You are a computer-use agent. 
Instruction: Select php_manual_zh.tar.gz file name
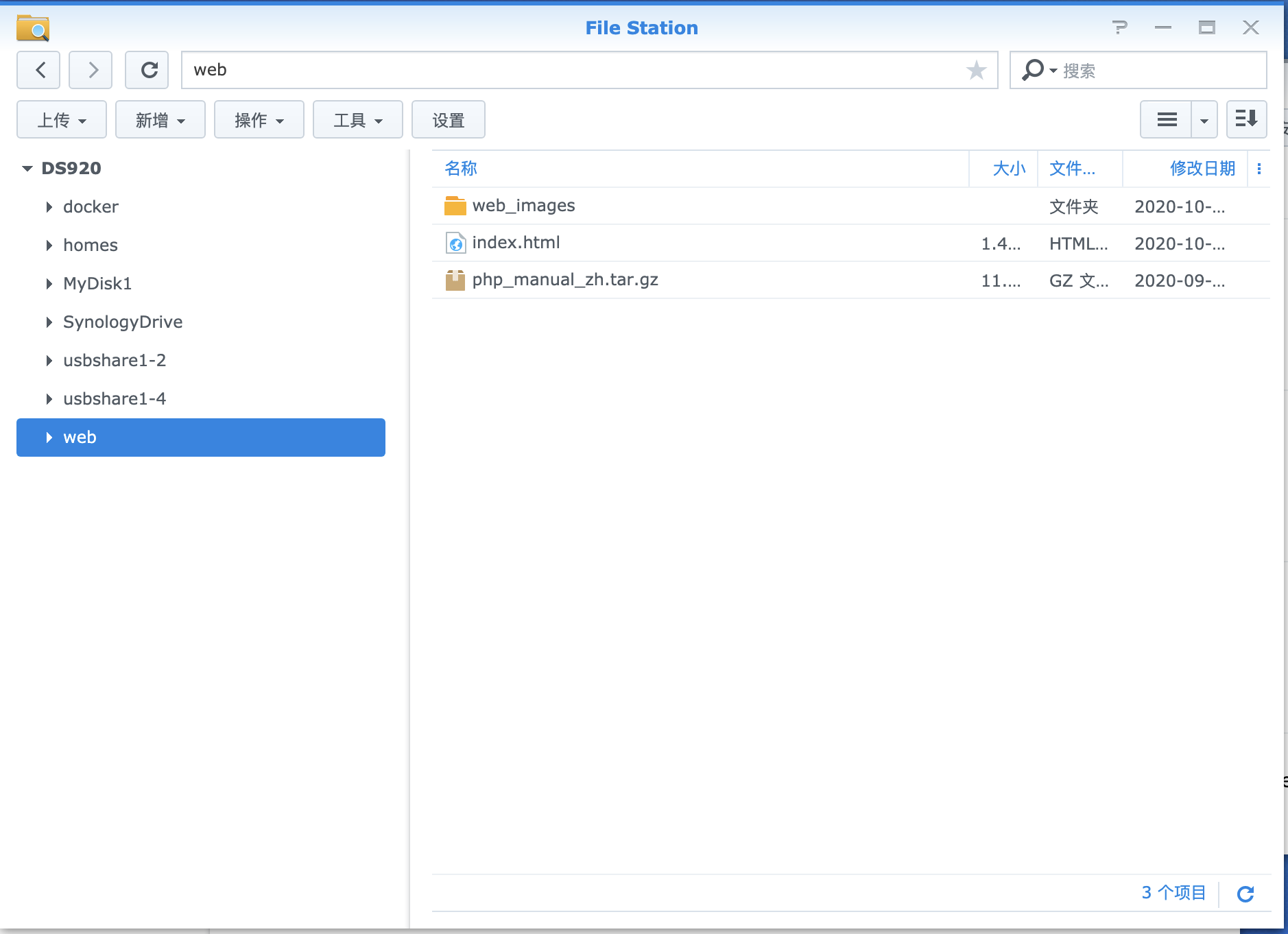tap(565, 280)
